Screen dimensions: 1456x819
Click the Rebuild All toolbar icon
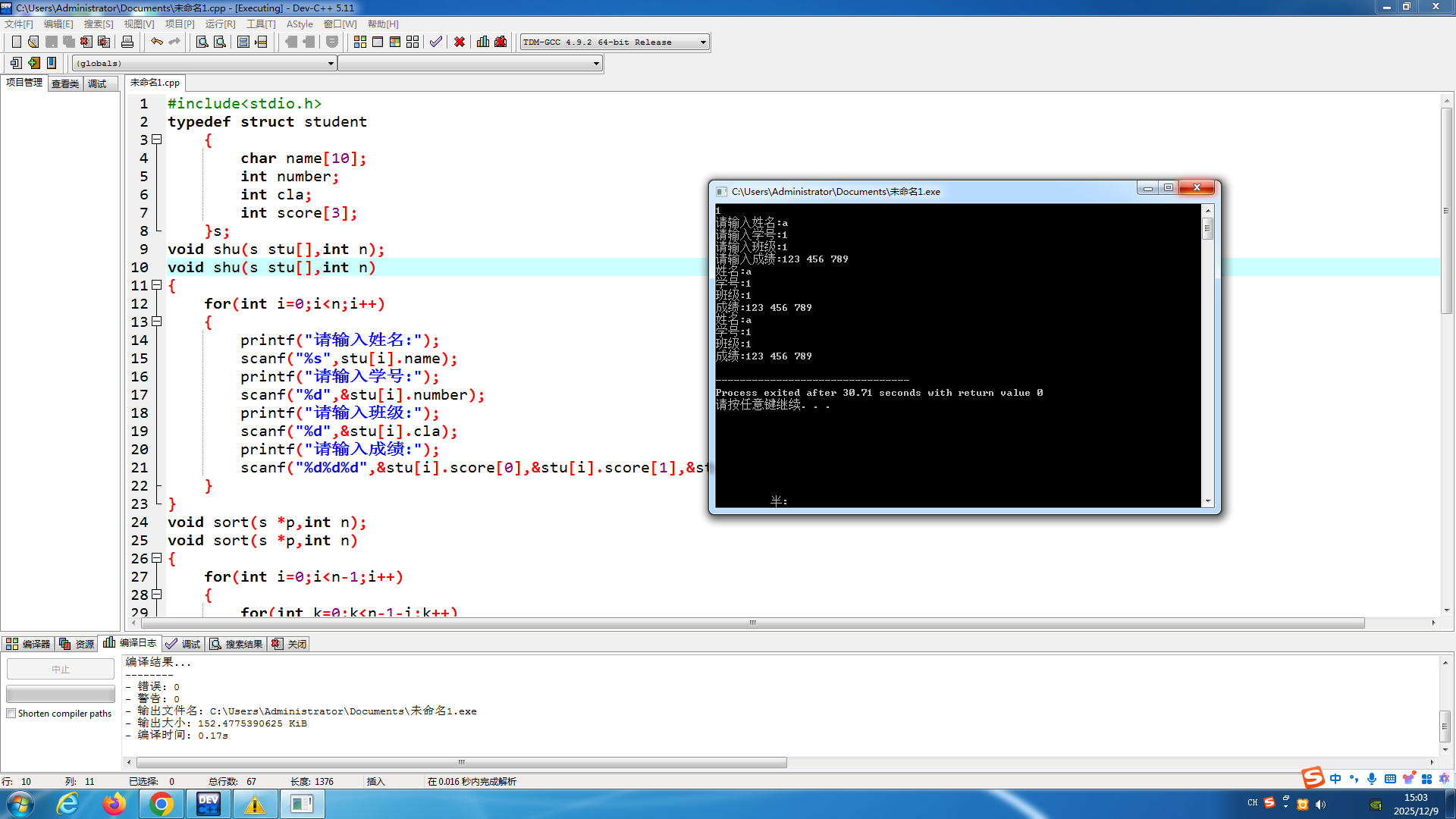(412, 42)
